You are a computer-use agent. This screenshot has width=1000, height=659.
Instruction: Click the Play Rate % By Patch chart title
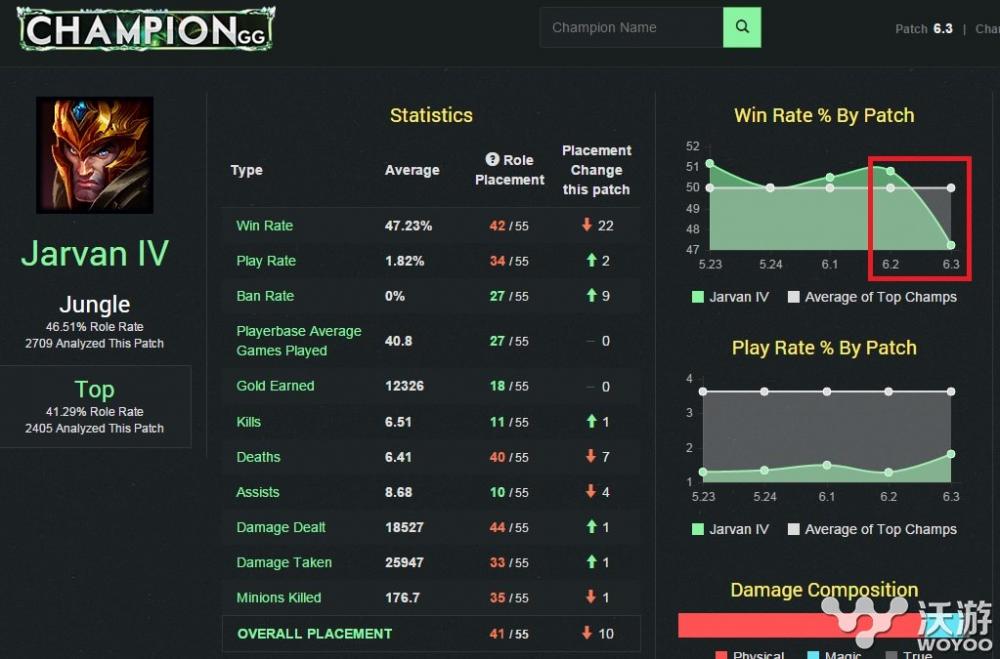[x=824, y=348]
